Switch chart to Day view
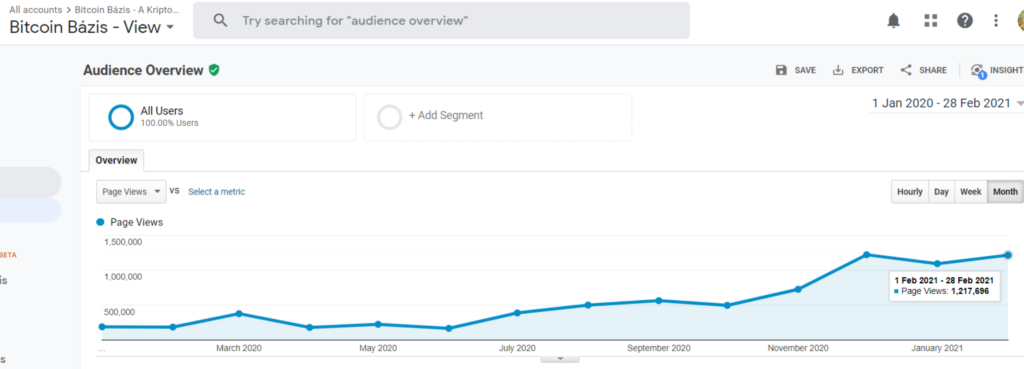The image size is (1024, 369). (941, 192)
